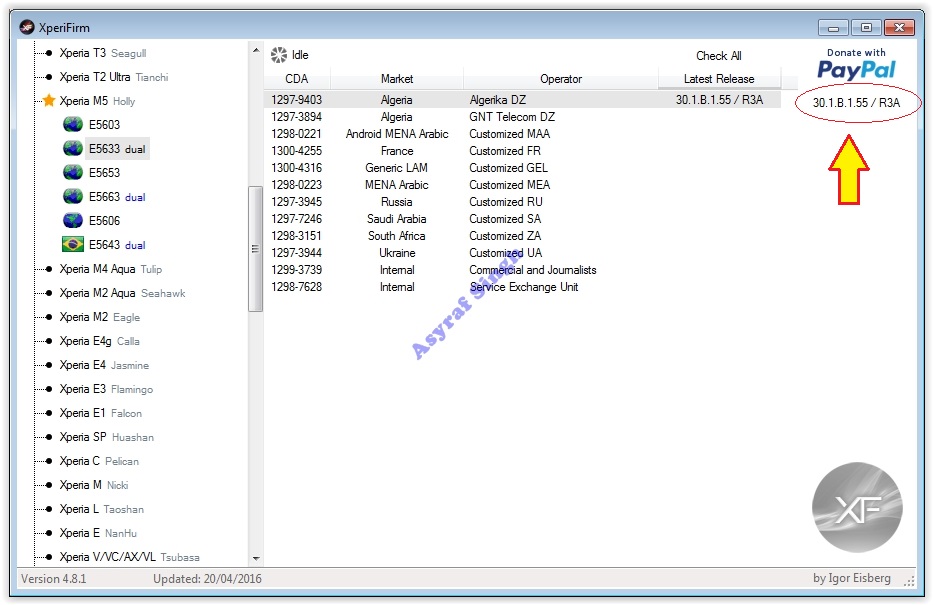This screenshot has height=605, width=933.
Task: Click the XperiFirm title bar app icon
Action: [x=27, y=27]
